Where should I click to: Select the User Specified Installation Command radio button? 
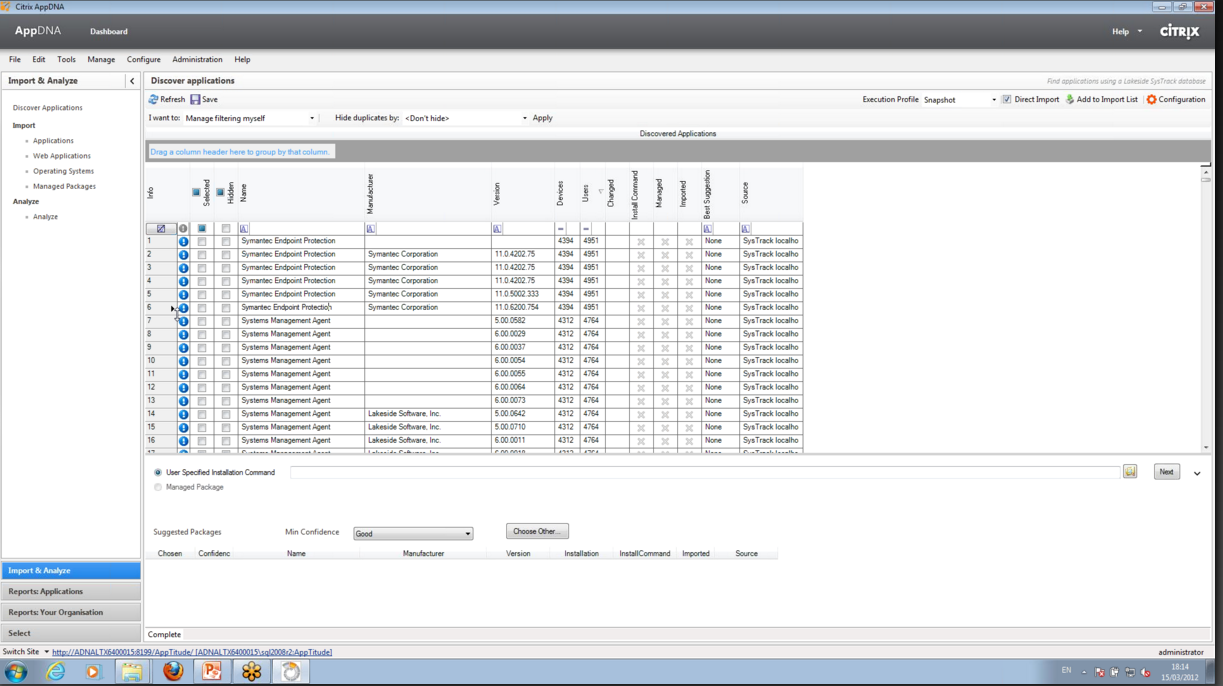pyautogui.click(x=157, y=474)
